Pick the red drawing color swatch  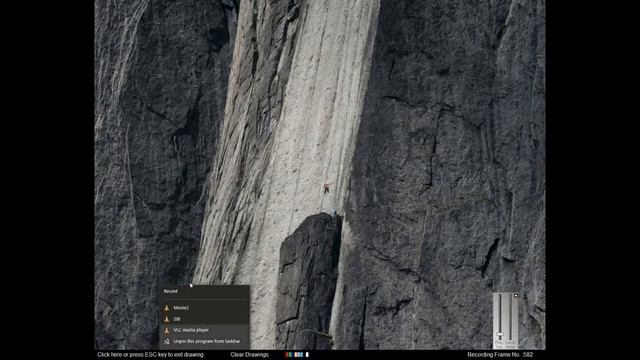tap(287, 355)
